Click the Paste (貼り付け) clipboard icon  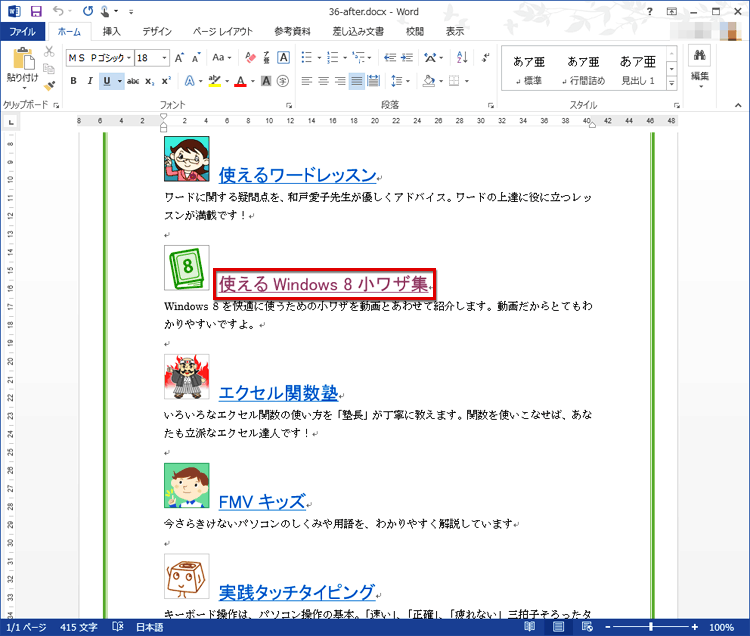pyautogui.click(x=22, y=60)
